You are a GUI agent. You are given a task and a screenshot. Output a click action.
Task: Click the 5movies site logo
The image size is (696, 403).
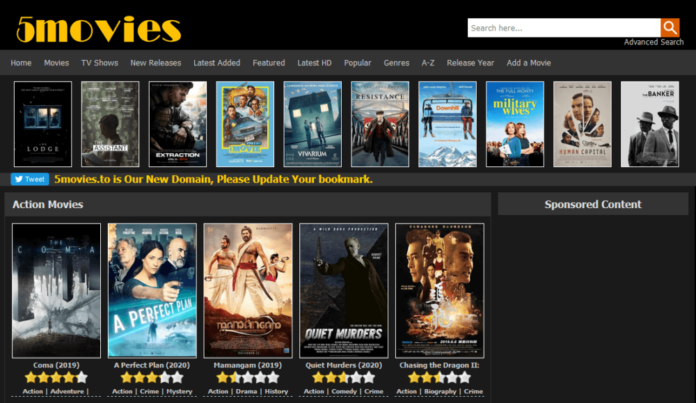99,29
